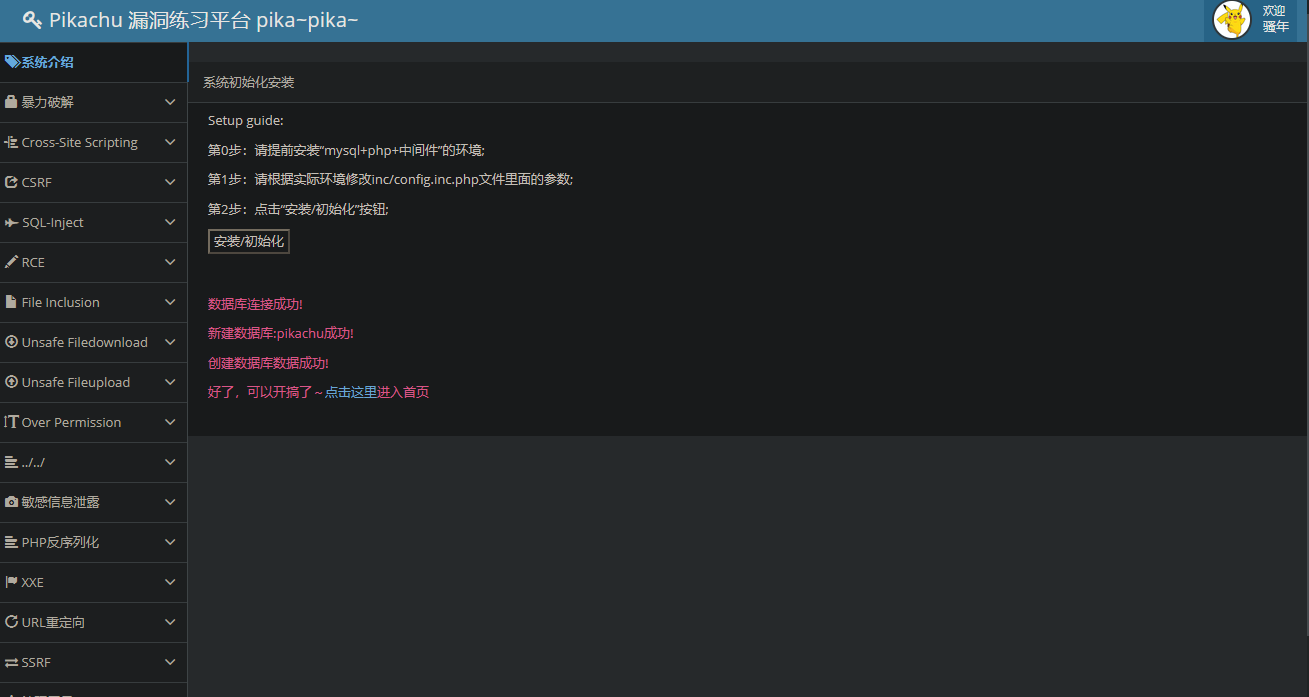The width and height of the screenshot is (1309, 697).
Task: Click the upload icon beside Unsafe Fileupload
Action: point(11,382)
